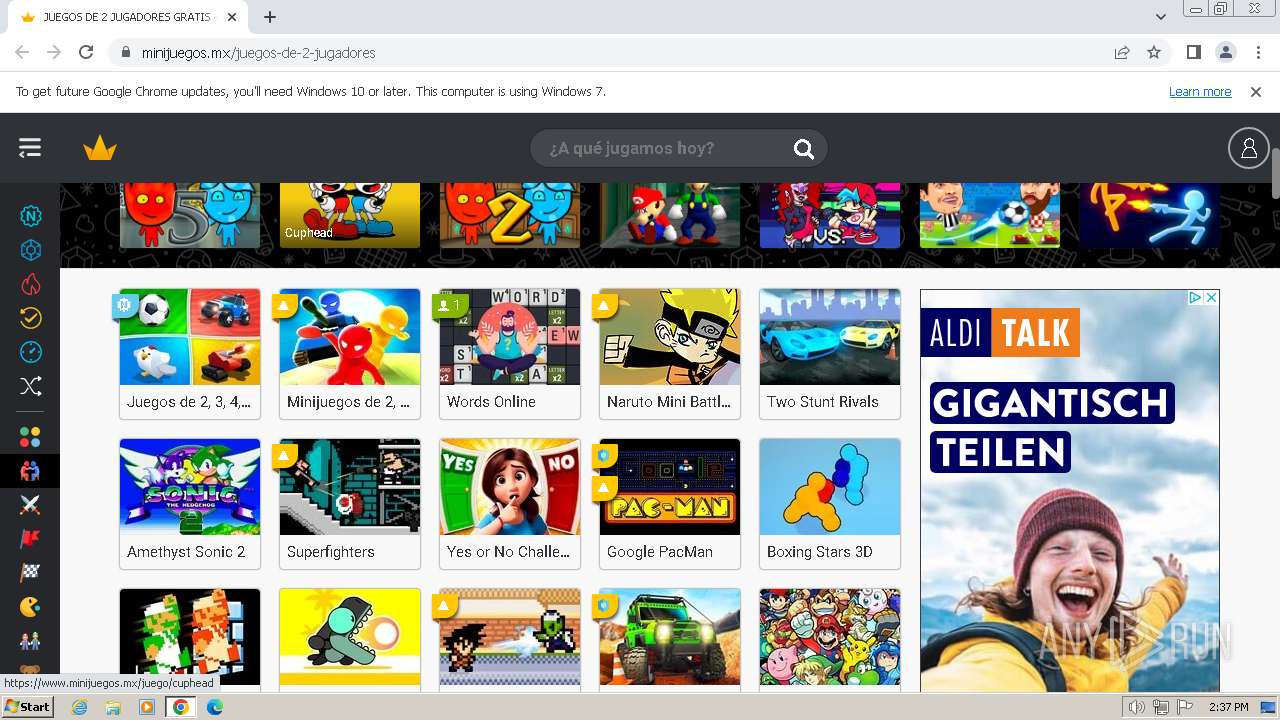Click the volume speaker tray icon
Viewport: 1280px width, 720px height.
click(x=1137, y=707)
